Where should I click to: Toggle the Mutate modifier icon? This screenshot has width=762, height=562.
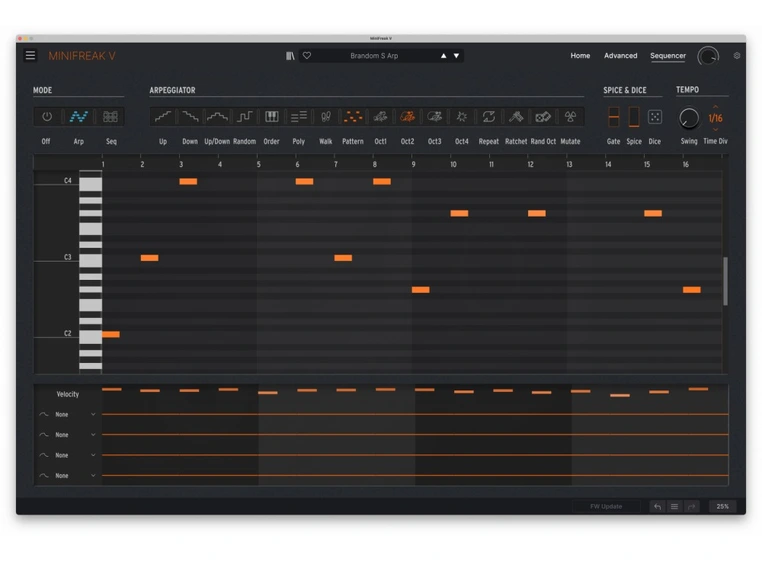570,117
